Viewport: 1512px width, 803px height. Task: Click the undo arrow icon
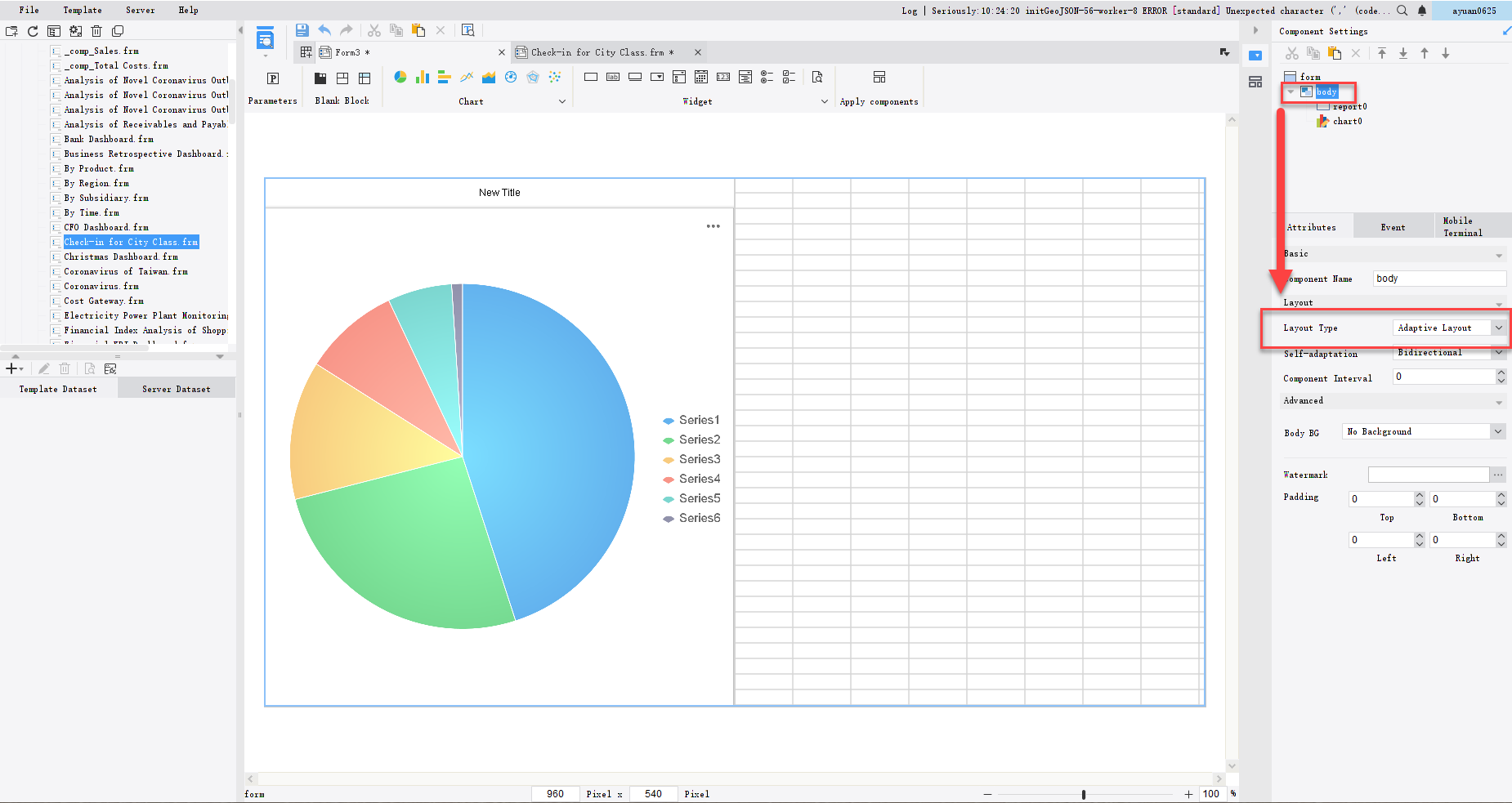(324, 30)
